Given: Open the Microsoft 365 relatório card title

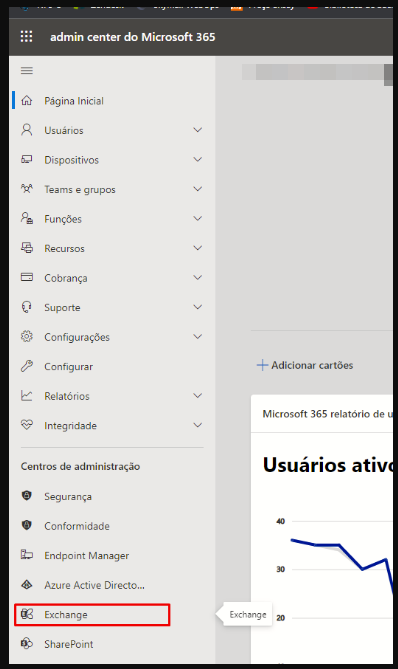Looking at the screenshot, I should pyautogui.click(x=327, y=414).
